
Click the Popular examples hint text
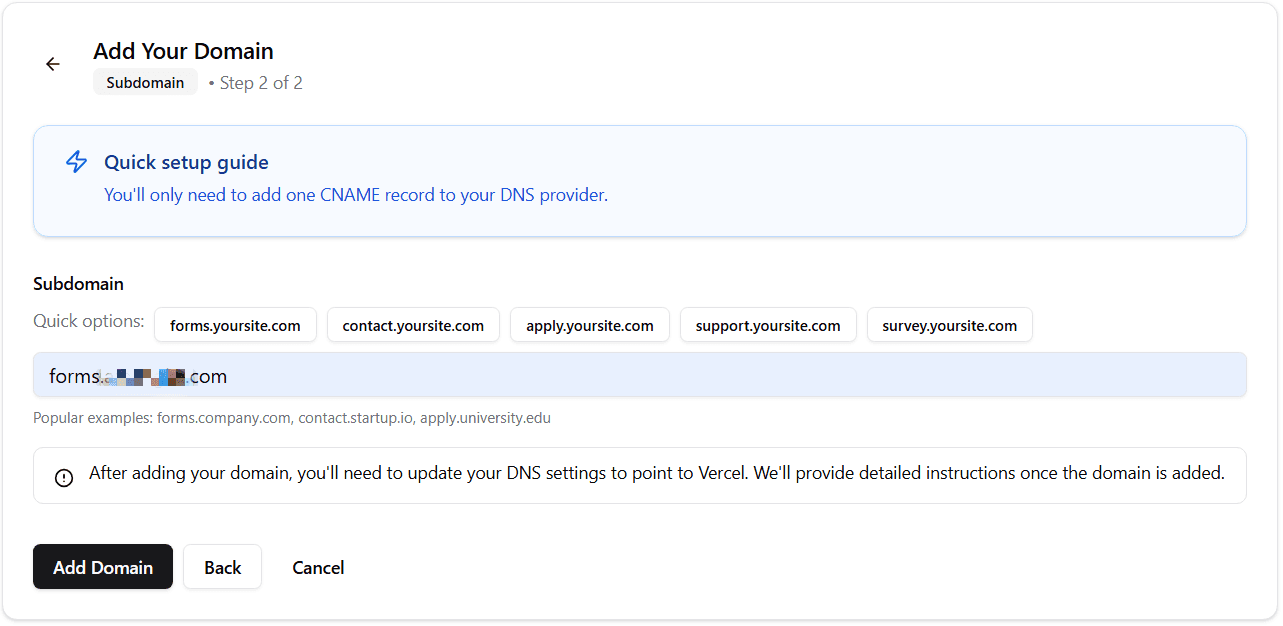[x=292, y=418]
